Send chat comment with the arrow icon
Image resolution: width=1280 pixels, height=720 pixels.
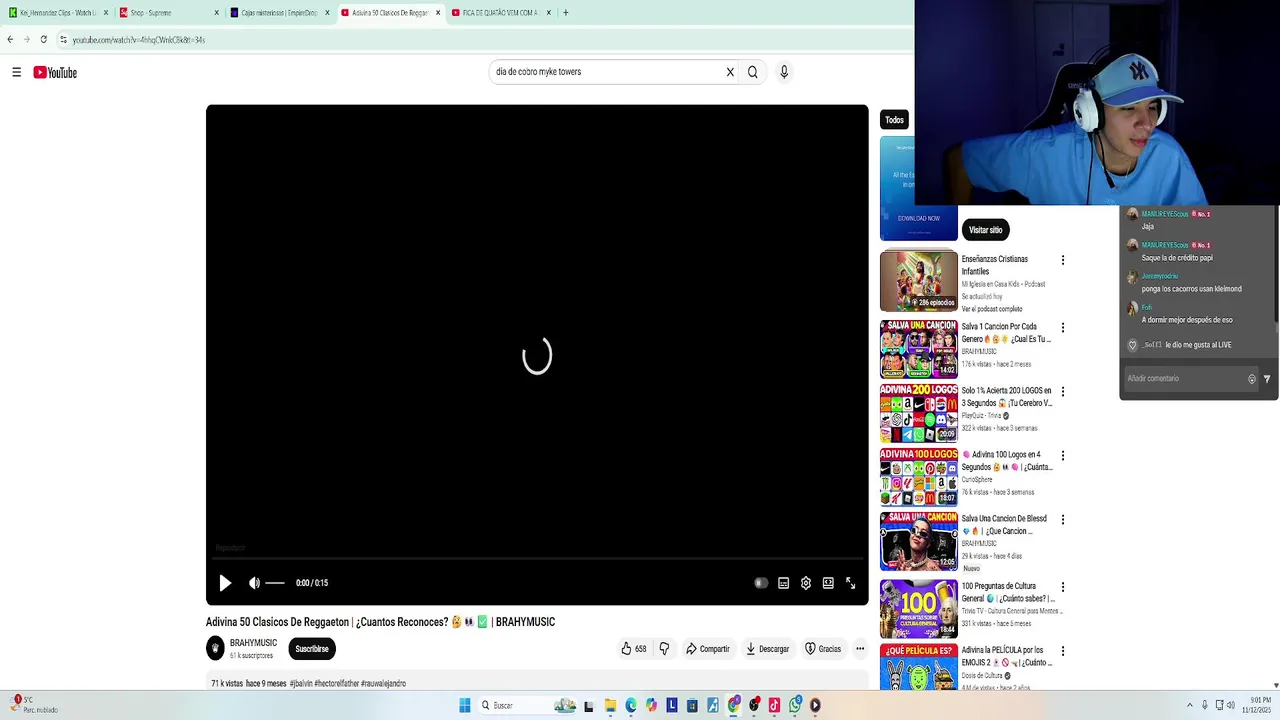(x=1267, y=379)
